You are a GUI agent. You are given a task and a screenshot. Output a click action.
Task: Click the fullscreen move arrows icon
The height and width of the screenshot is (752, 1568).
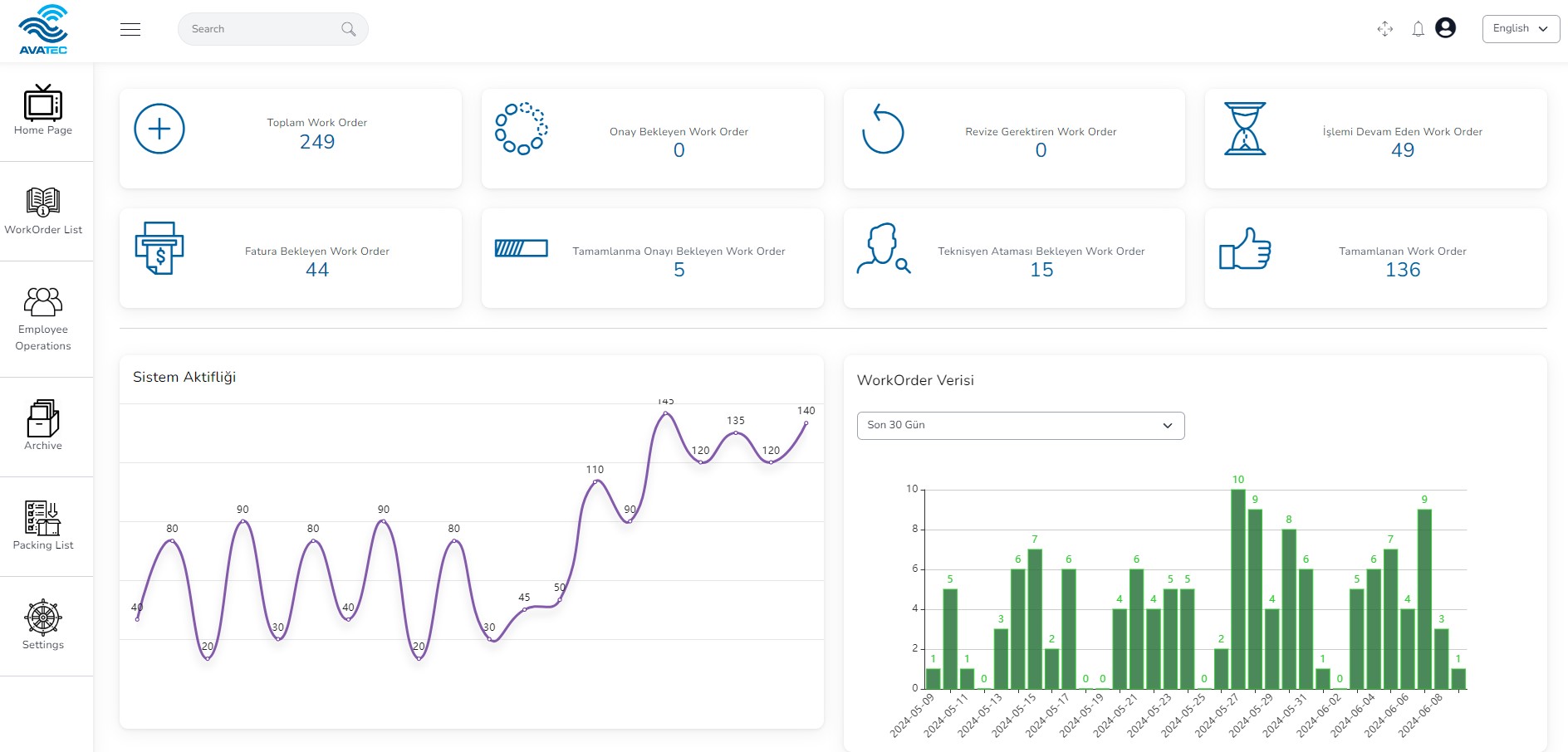1384,29
